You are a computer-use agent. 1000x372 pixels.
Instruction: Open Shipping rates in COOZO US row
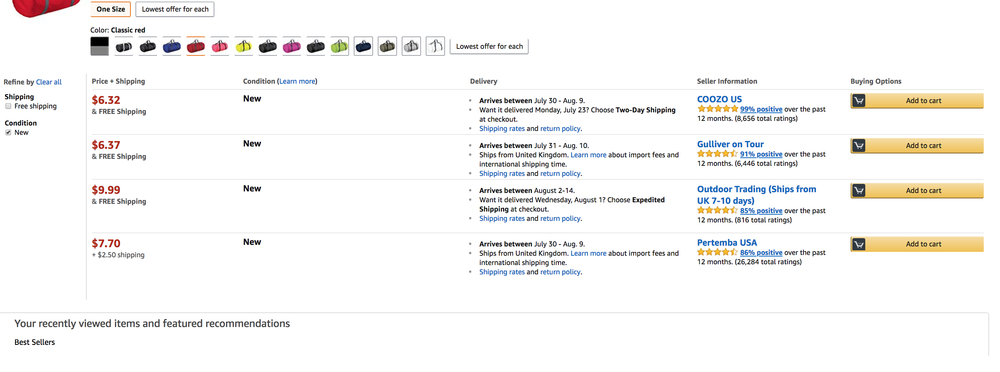tap(502, 129)
